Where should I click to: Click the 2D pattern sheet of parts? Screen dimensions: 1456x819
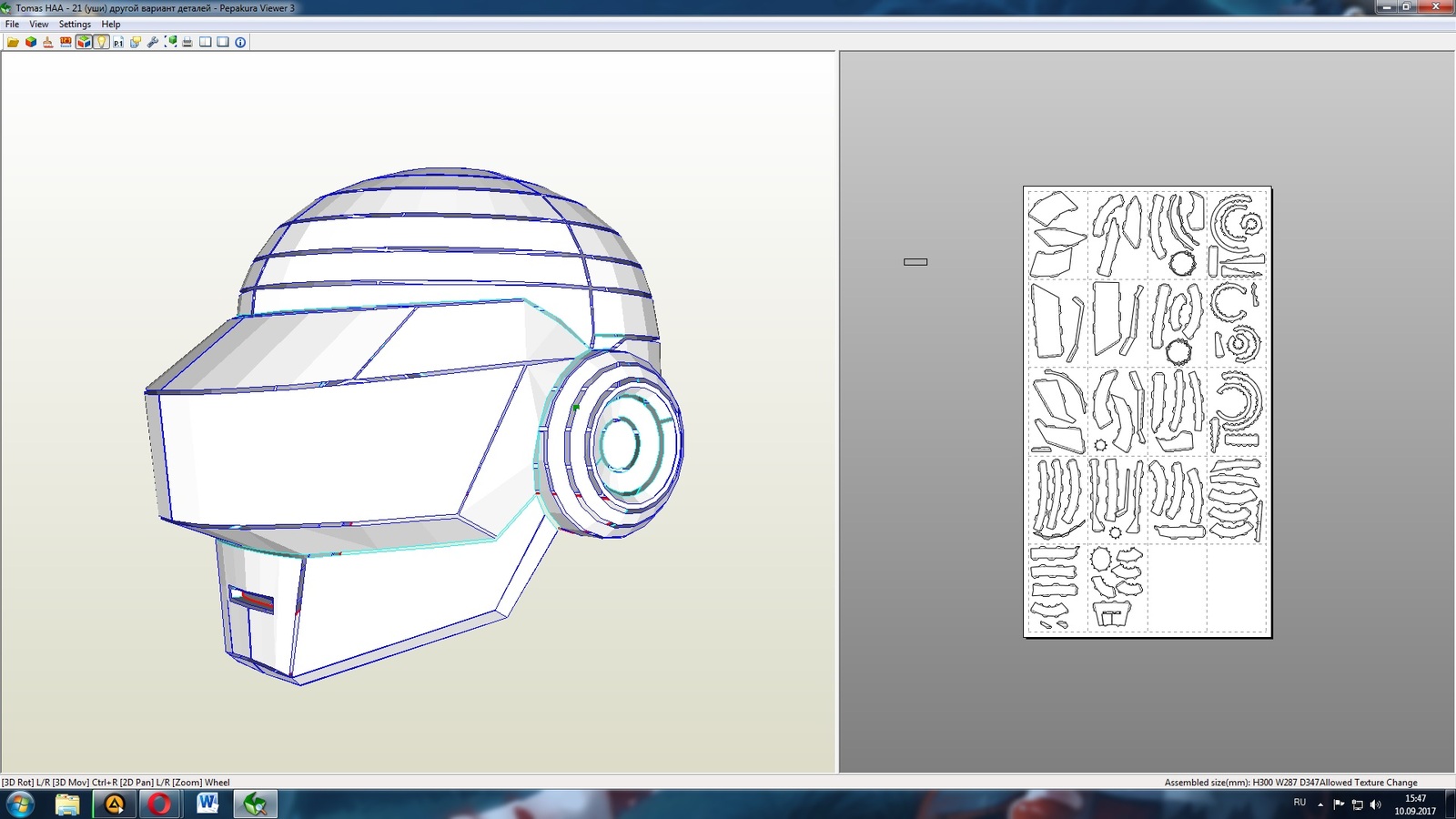click(1147, 411)
